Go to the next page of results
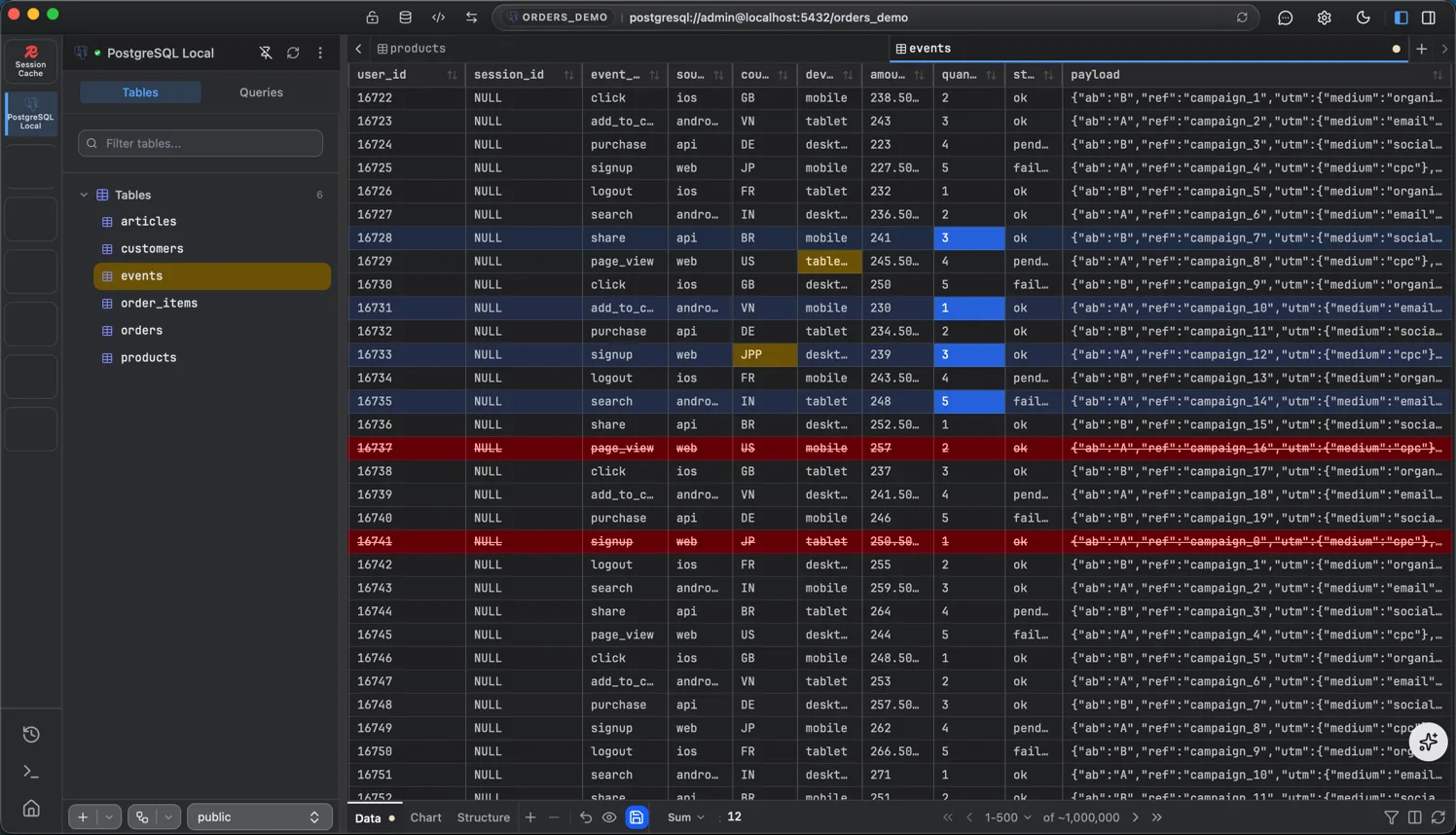Viewport: 1456px width, 835px height. [1136, 817]
